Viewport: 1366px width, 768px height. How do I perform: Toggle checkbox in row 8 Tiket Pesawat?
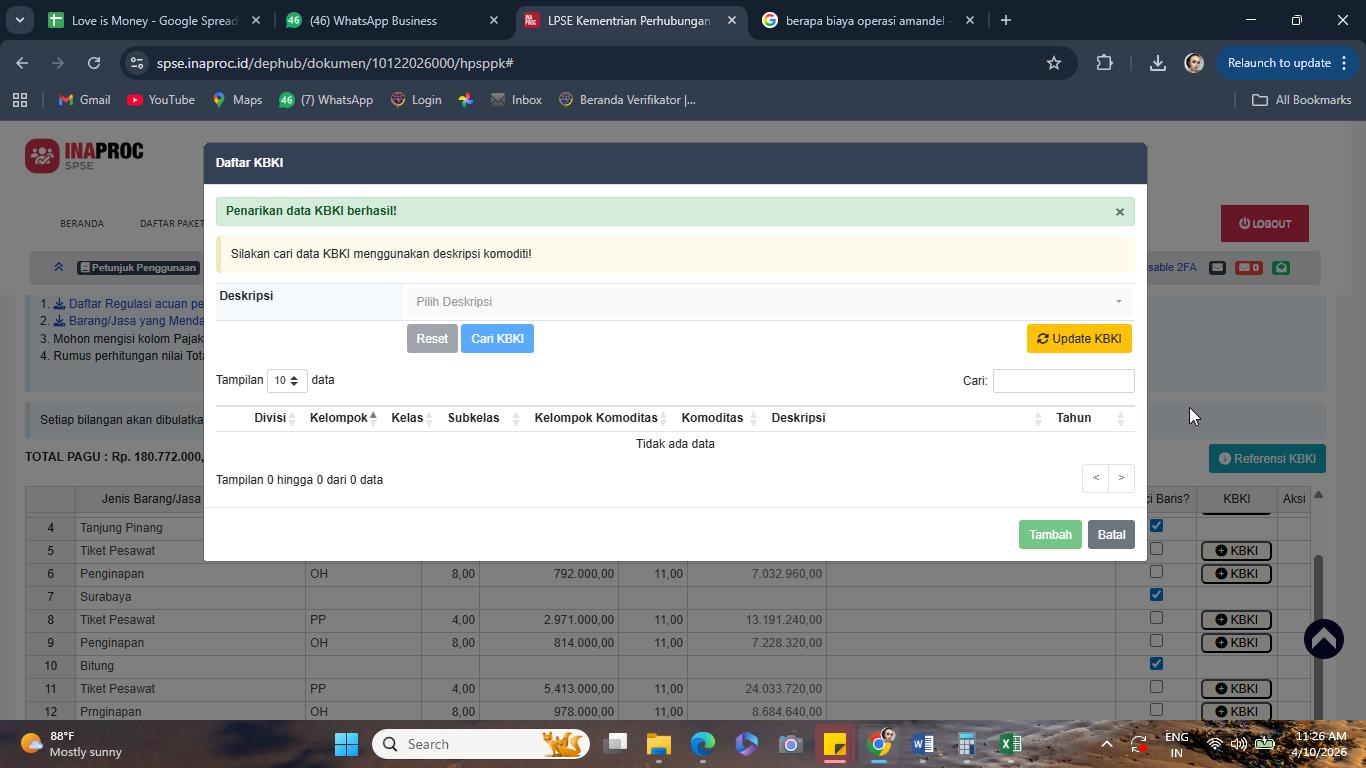(1156, 618)
